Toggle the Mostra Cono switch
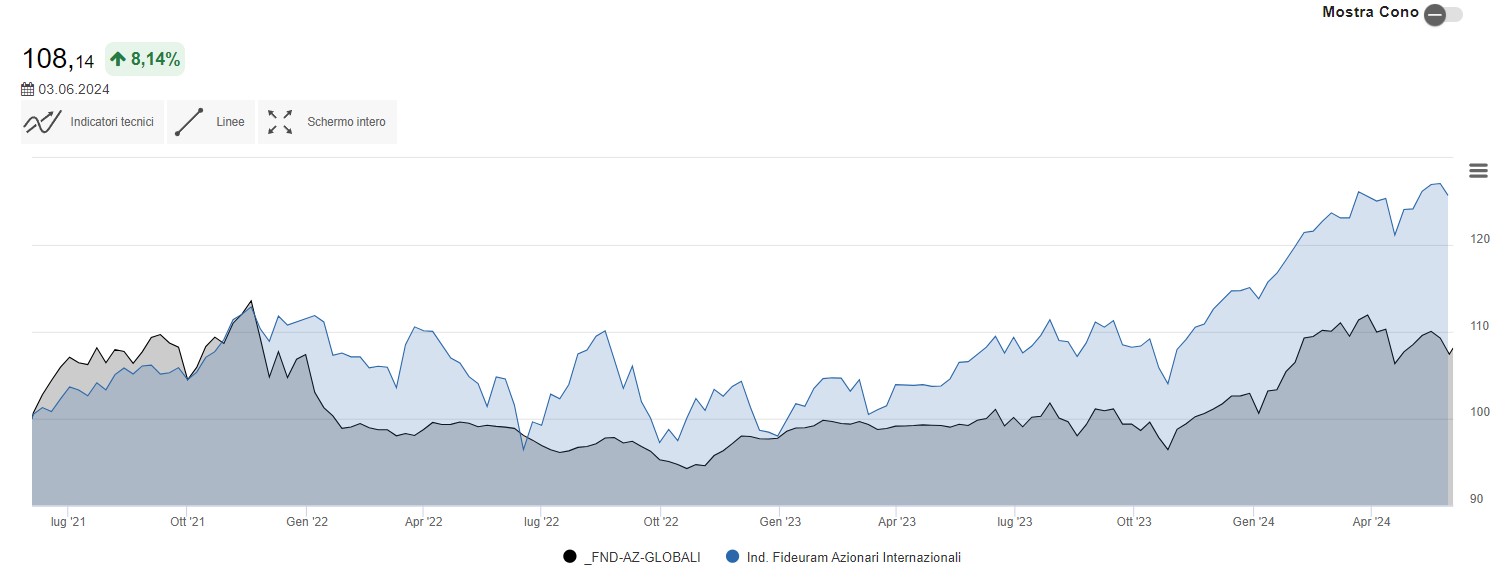Image resolution: width=1512 pixels, height=585 pixels. pyautogui.click(x=1443, y=14)
